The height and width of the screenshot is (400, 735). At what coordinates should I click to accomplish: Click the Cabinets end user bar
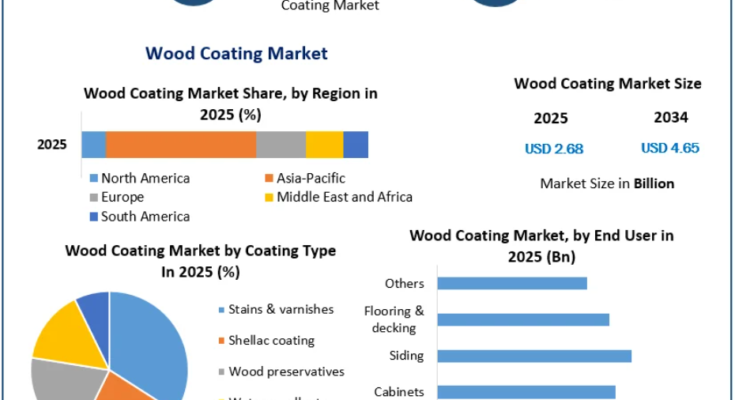526,392
